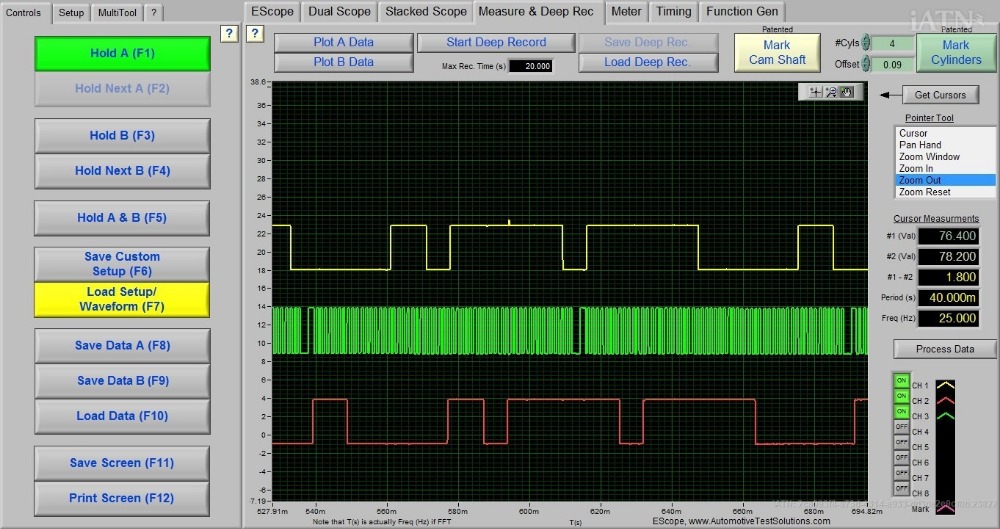Choose Zoom In in Pointer Tool list
The height and width of the screenshot is (529, 1000).
click(945, 168)
